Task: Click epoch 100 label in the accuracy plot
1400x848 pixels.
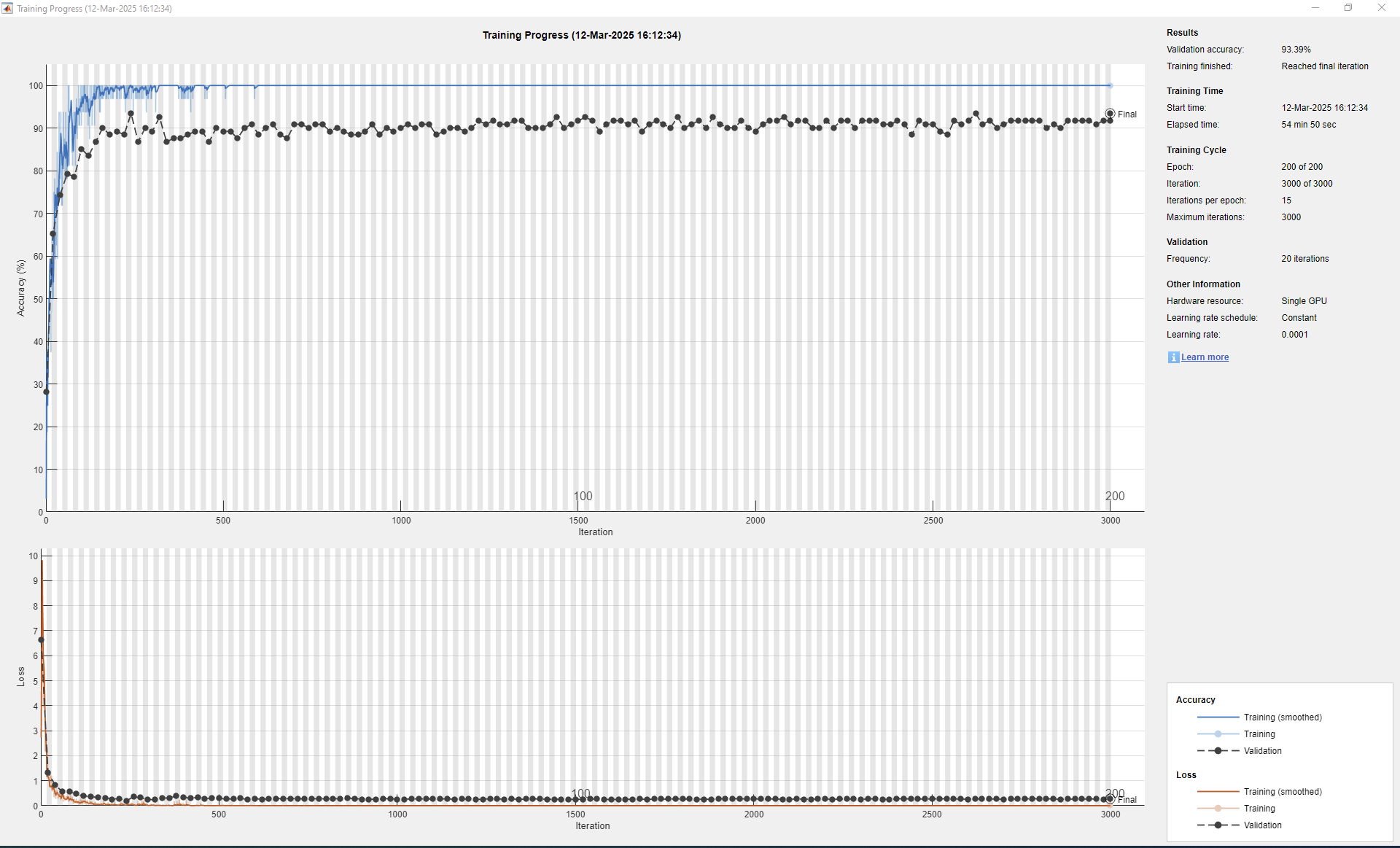Action: click(583, 496)
